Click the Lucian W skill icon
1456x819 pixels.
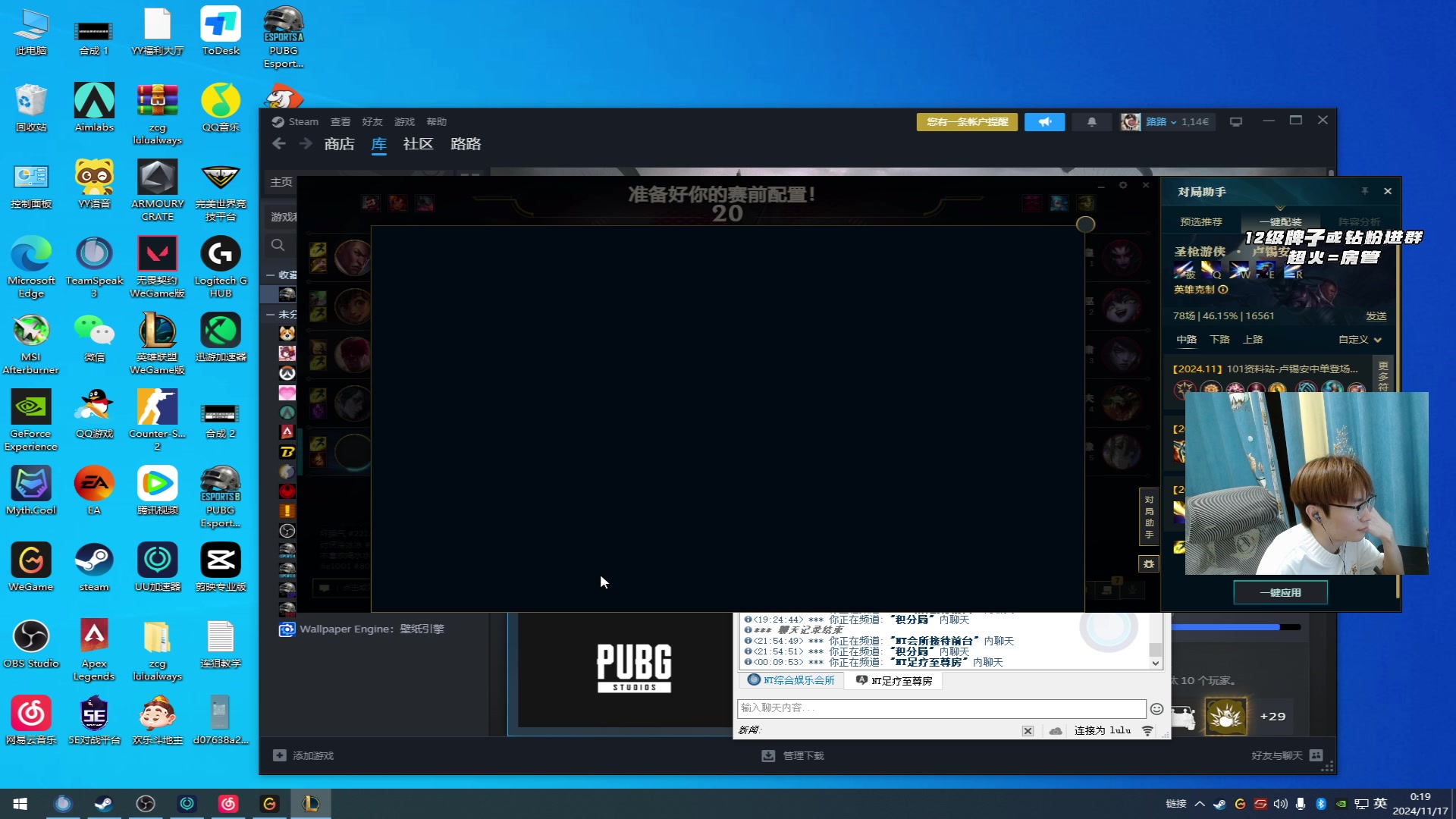pyautogui.click(x=1239, y=270)
